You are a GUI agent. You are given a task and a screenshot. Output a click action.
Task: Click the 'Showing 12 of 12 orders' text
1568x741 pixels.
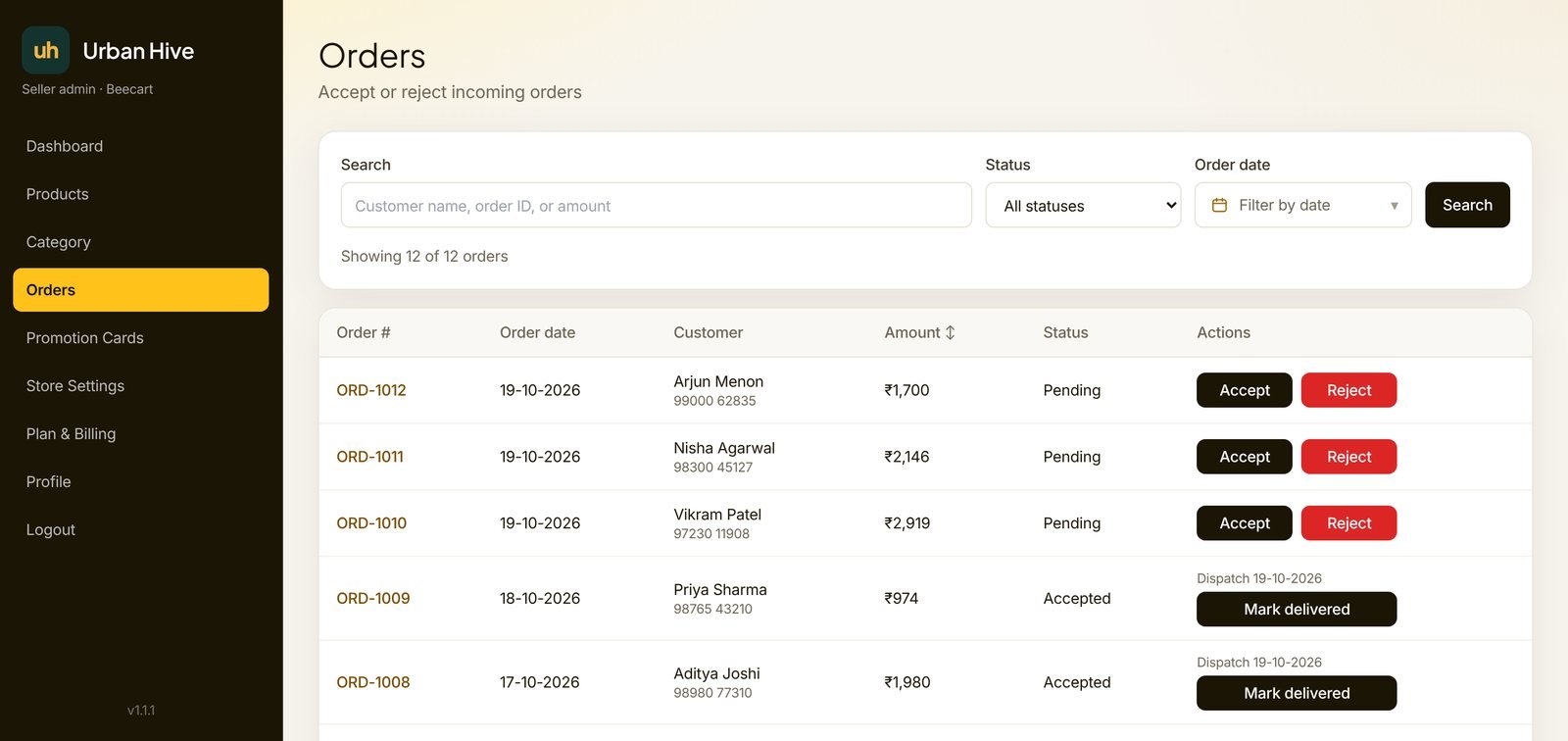[x=424, y=256]
